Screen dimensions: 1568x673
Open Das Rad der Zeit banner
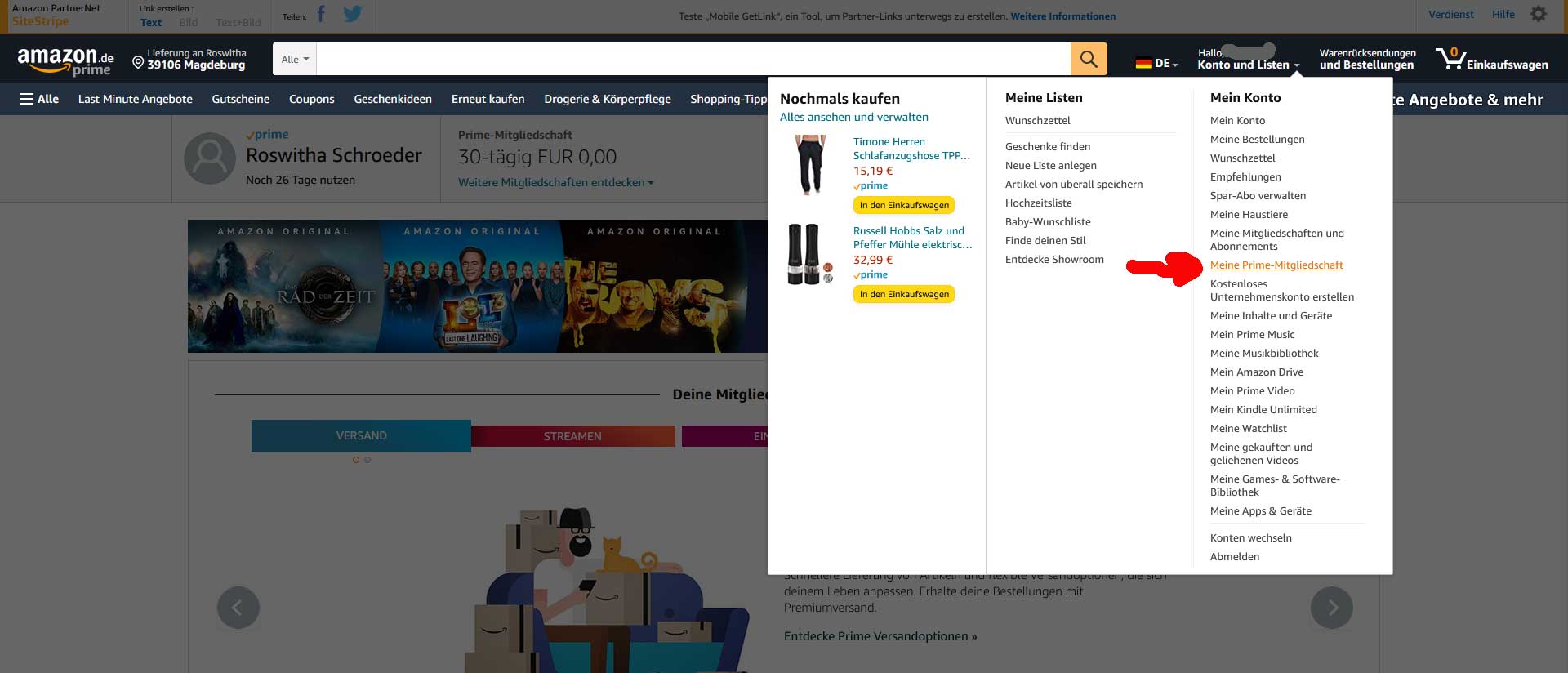click(x=284, y=286)
